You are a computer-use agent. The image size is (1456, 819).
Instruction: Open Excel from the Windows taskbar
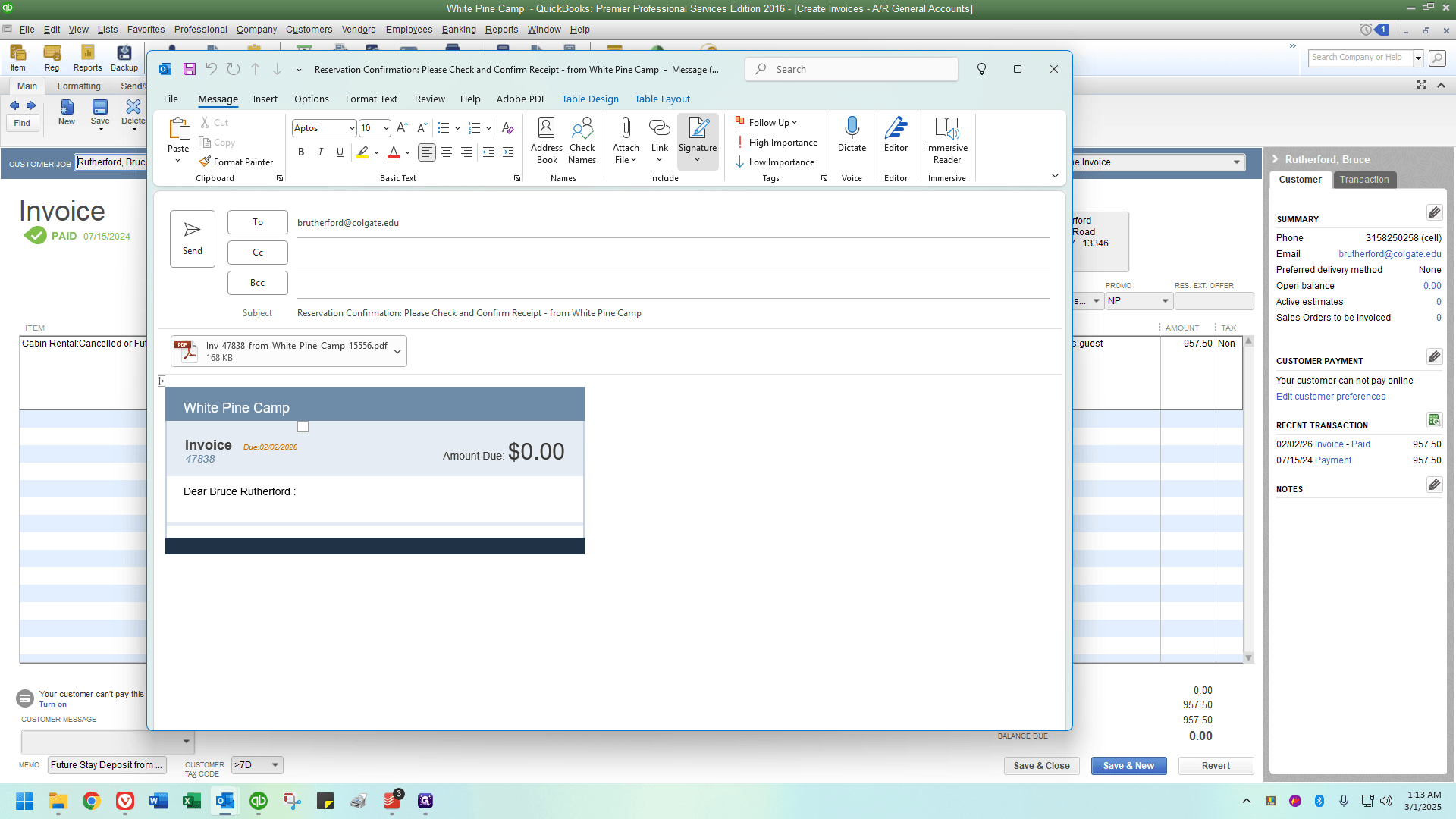(191, 801)
